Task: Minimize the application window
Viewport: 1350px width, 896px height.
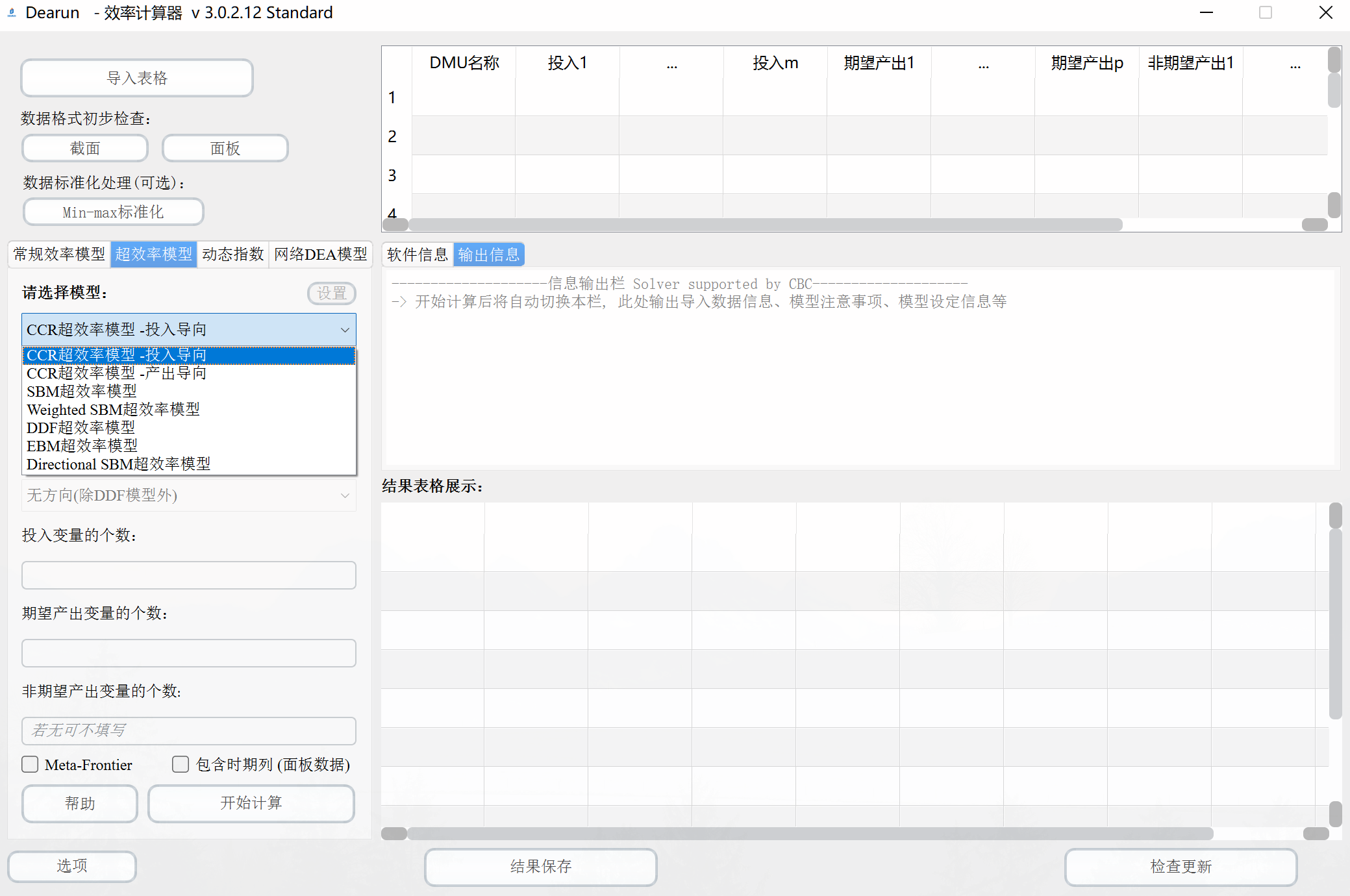Action: (1206, 12)
